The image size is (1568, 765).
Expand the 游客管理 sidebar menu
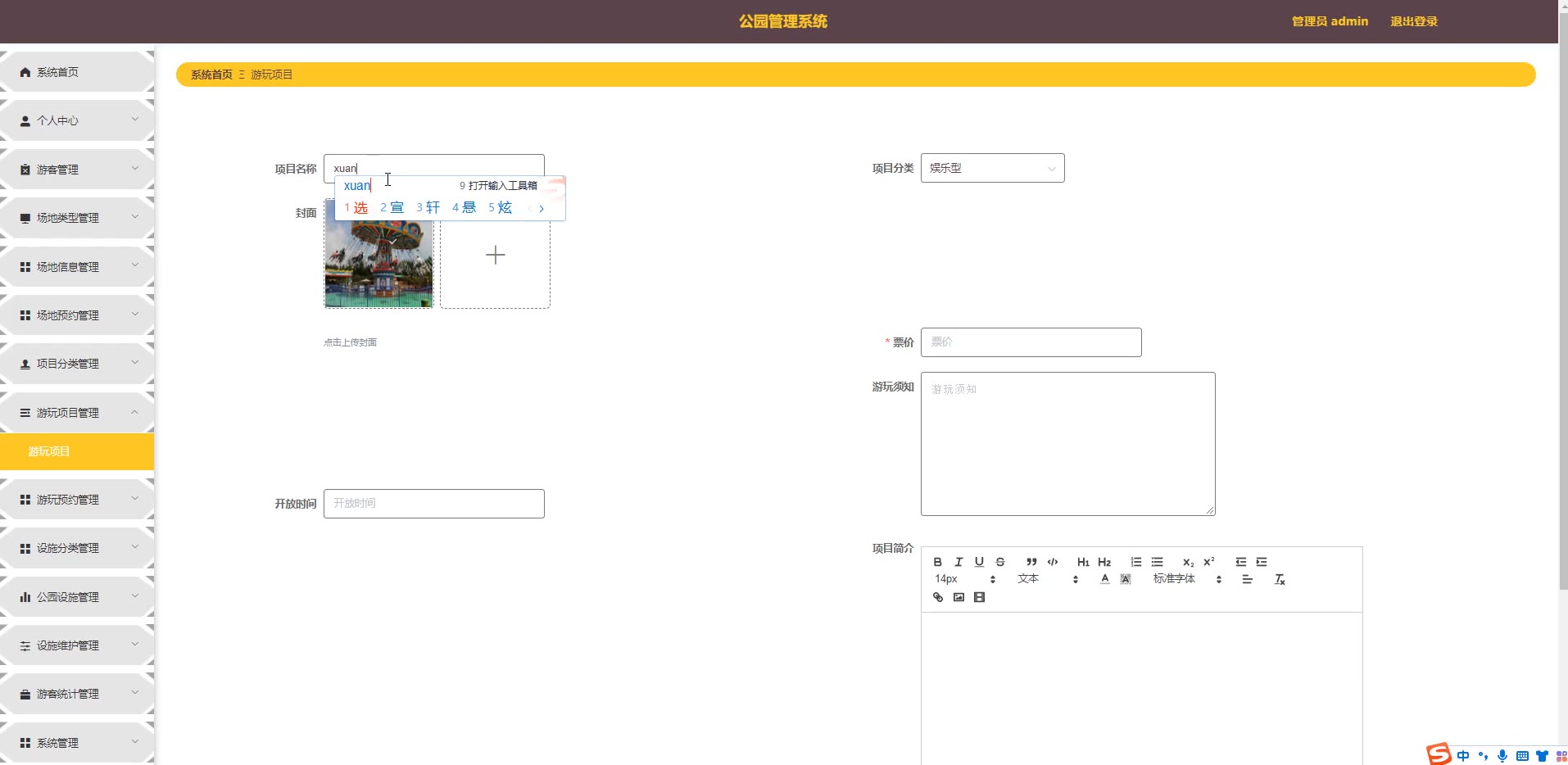[x=77, y=170]
